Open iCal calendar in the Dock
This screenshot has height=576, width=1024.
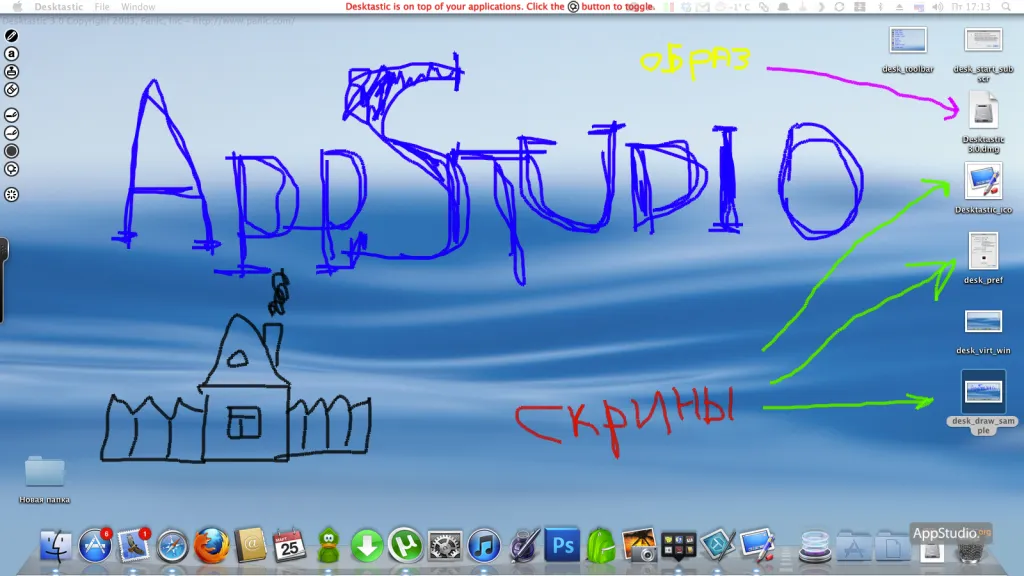[289, 545]
